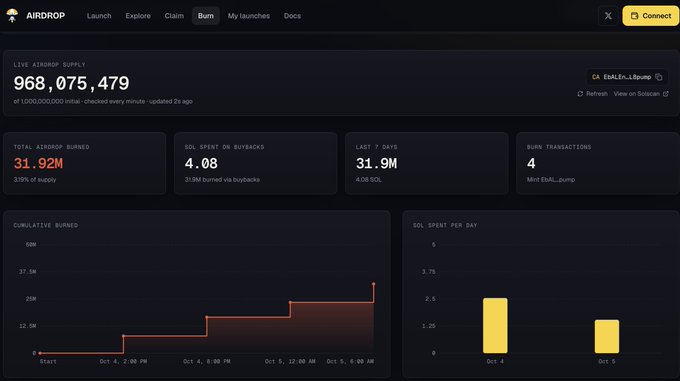
Task: Click the Oct 5, 12:00 AM data point
Action: [x=290, y=302]
